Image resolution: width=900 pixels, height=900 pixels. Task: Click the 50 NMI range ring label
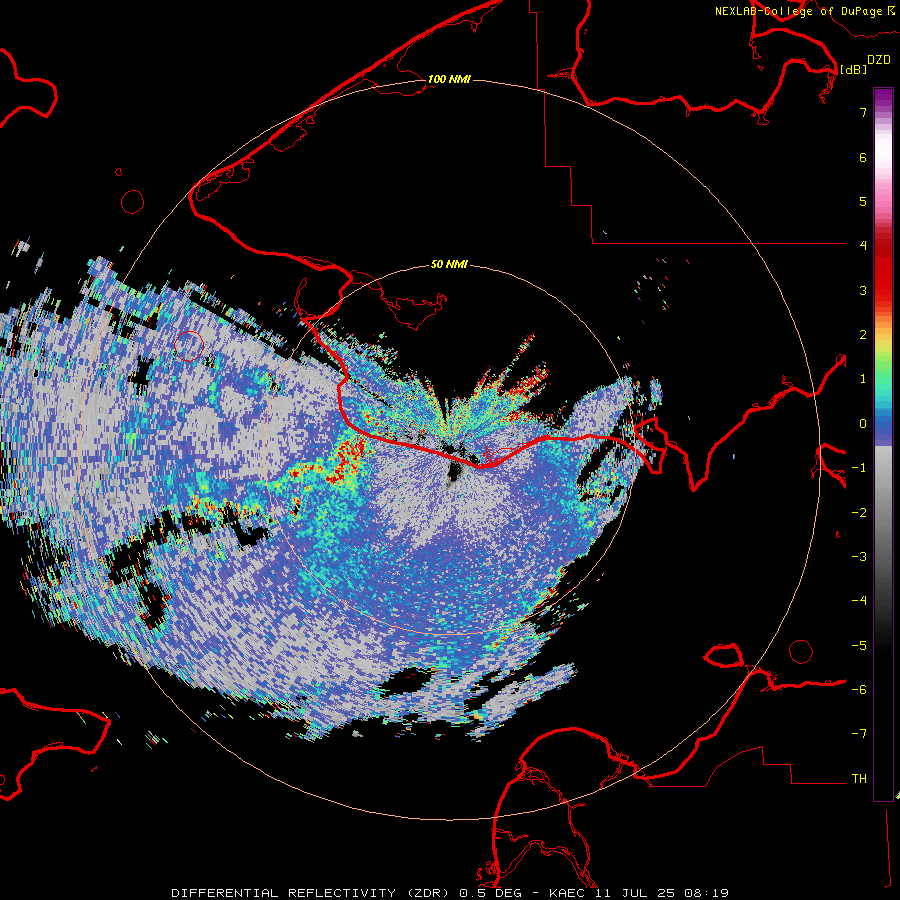point(449,264)
